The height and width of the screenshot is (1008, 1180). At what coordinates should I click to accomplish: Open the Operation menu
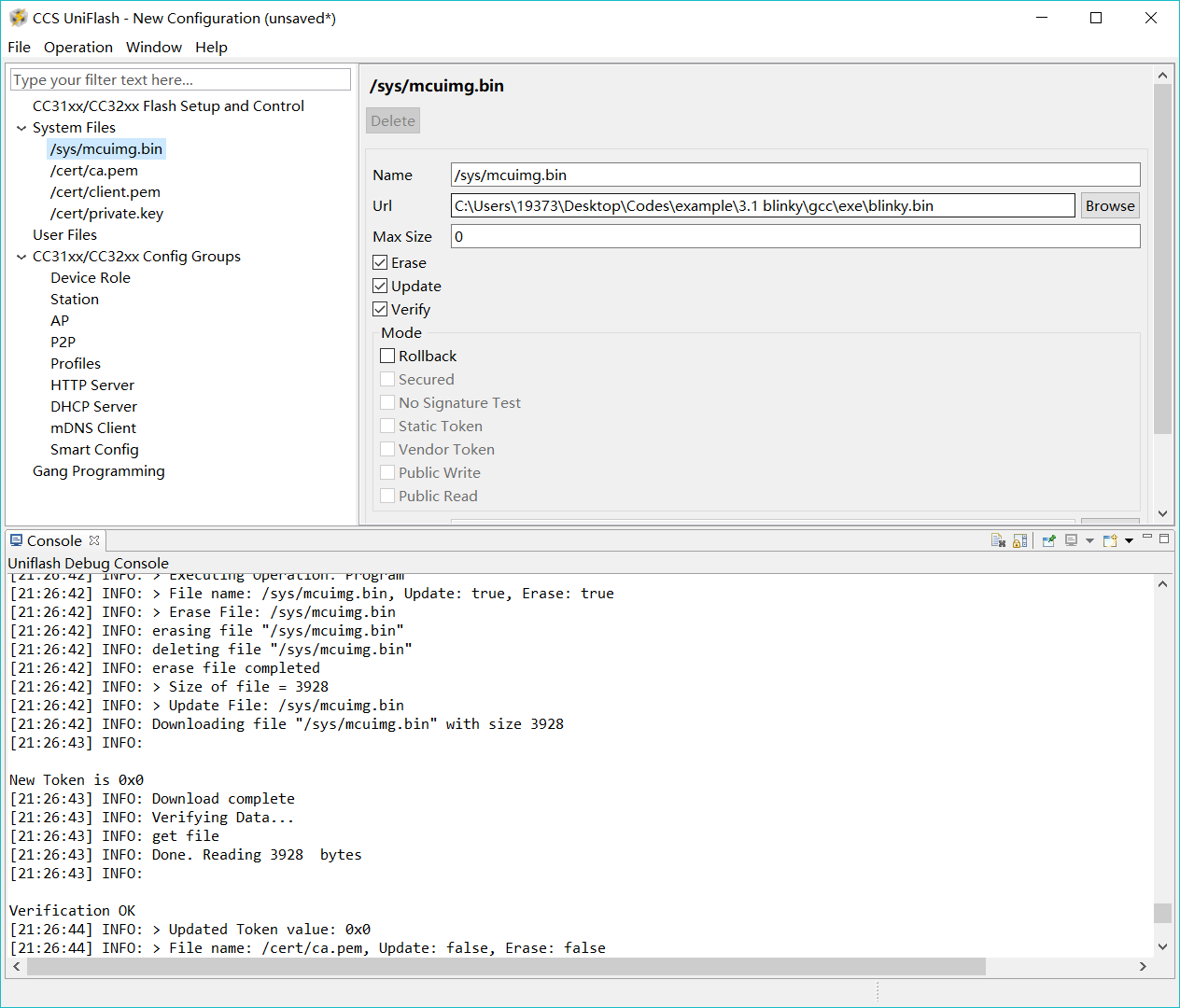click(77, 47)
